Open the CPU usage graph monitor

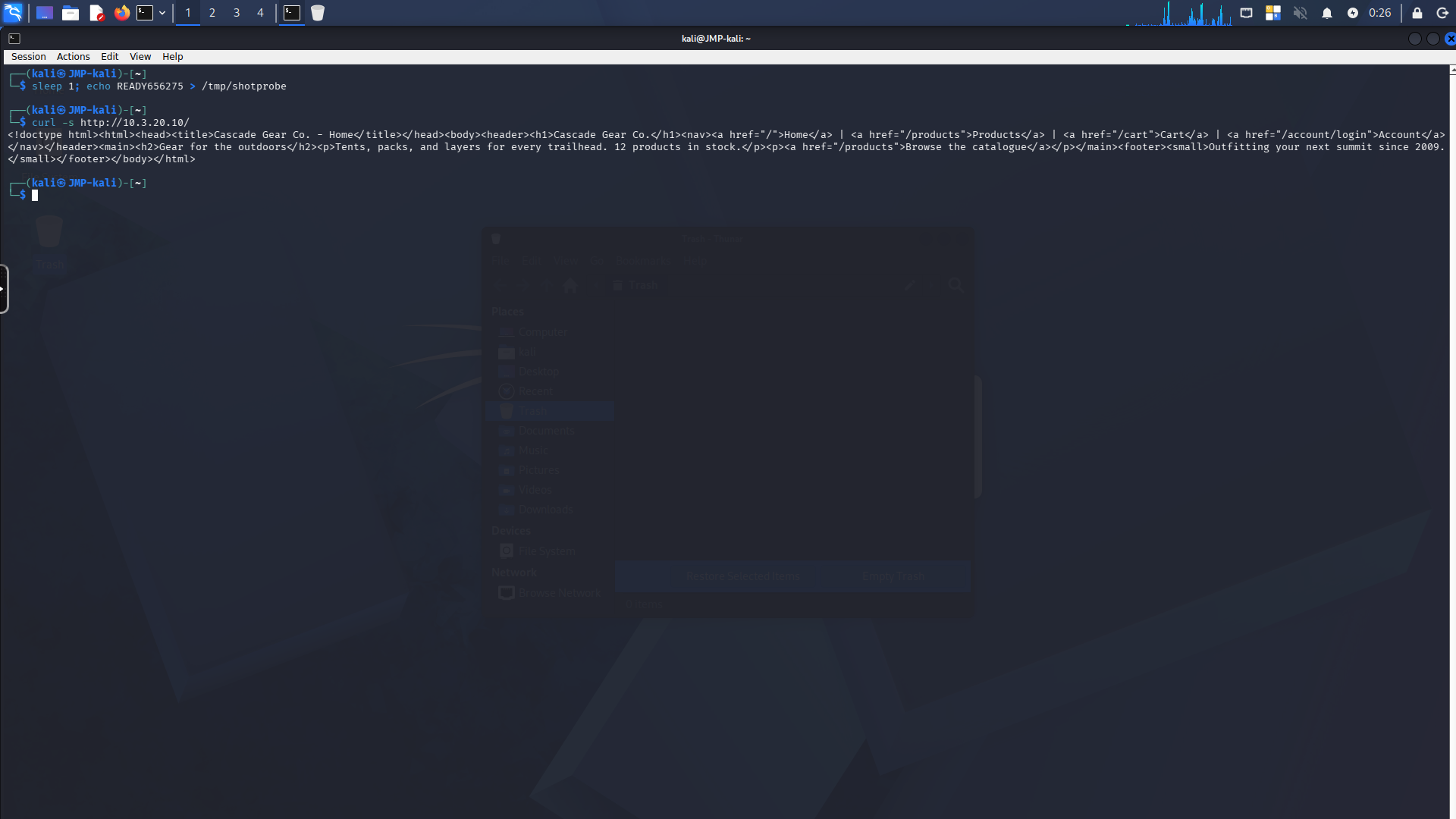[1179, 13]
